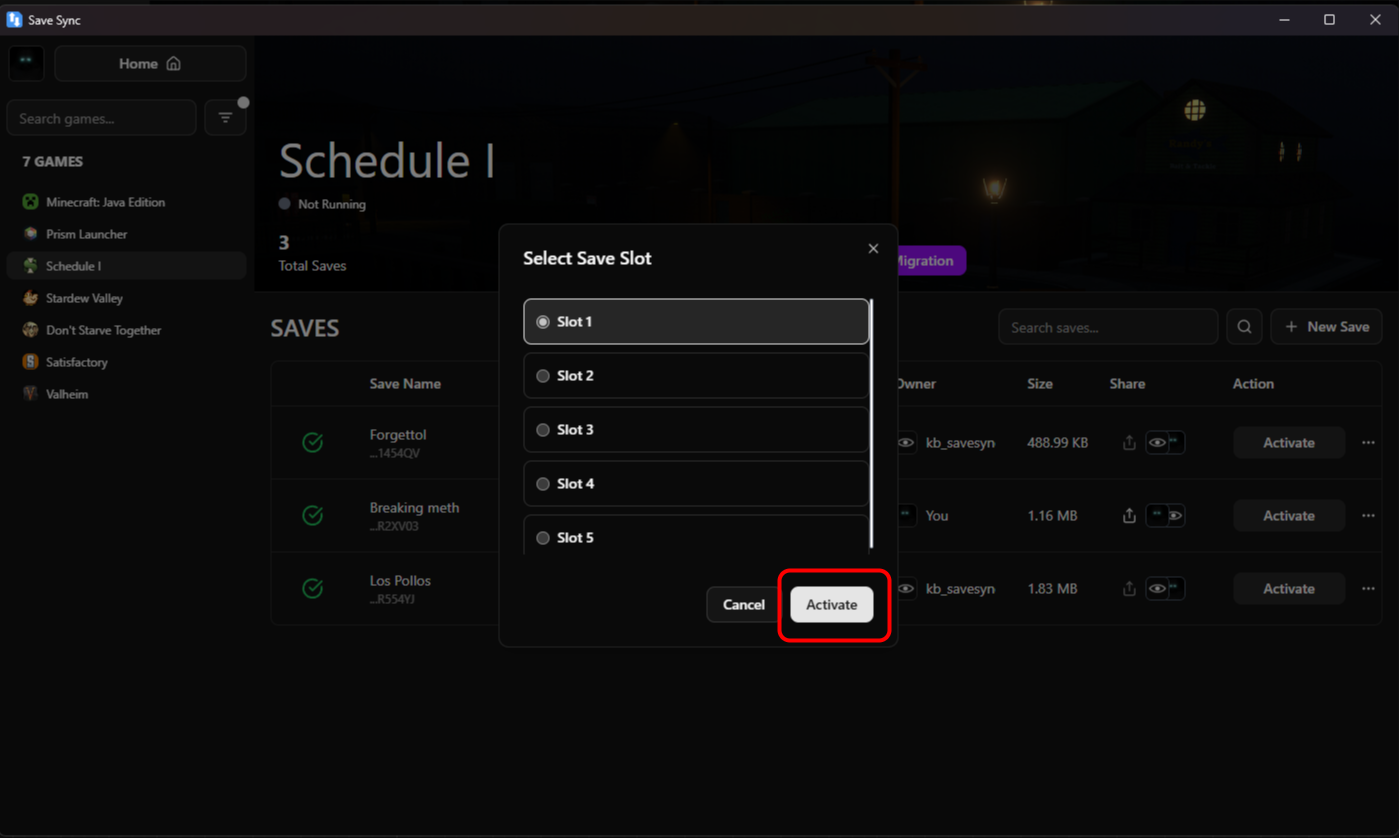Viewport: 1399px width, 838px height.
Task: Click the slot list scrollbar in the dialog
Action: point(871,423)
